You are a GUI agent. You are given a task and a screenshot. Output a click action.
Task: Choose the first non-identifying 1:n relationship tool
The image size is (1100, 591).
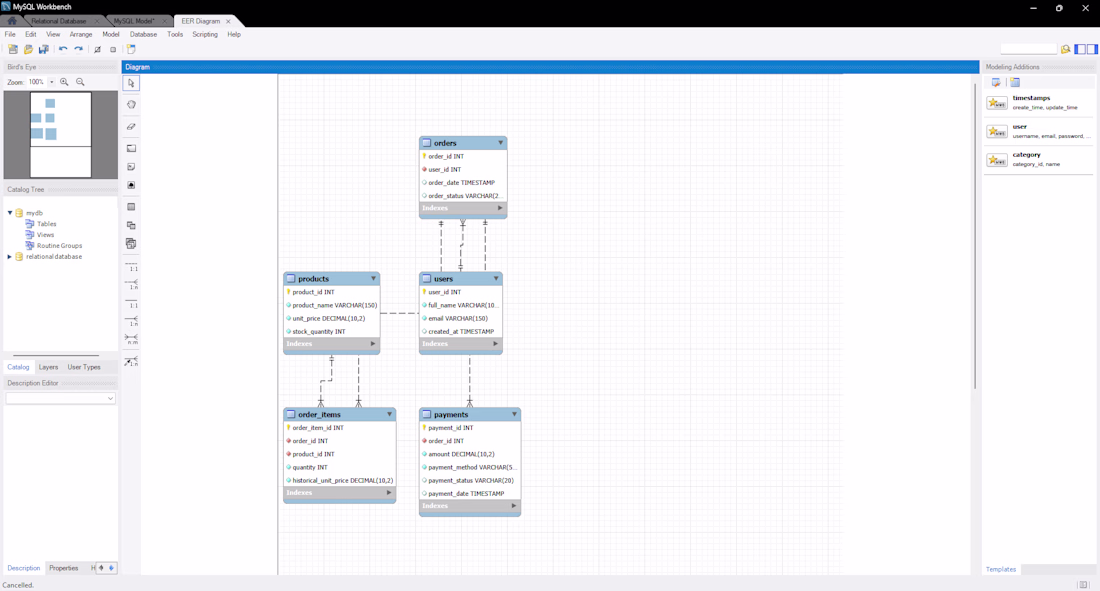[x=131, y=284]
